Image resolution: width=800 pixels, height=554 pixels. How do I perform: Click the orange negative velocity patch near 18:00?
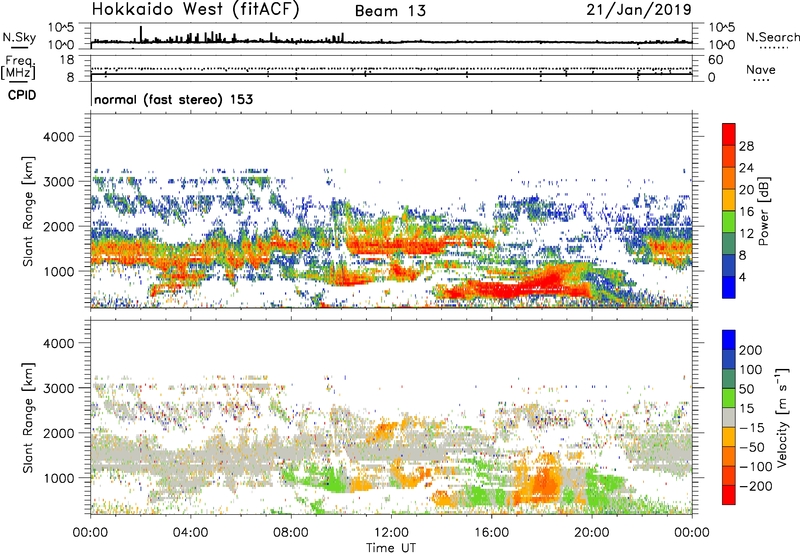pyautogui.click(x=543, y=480)
